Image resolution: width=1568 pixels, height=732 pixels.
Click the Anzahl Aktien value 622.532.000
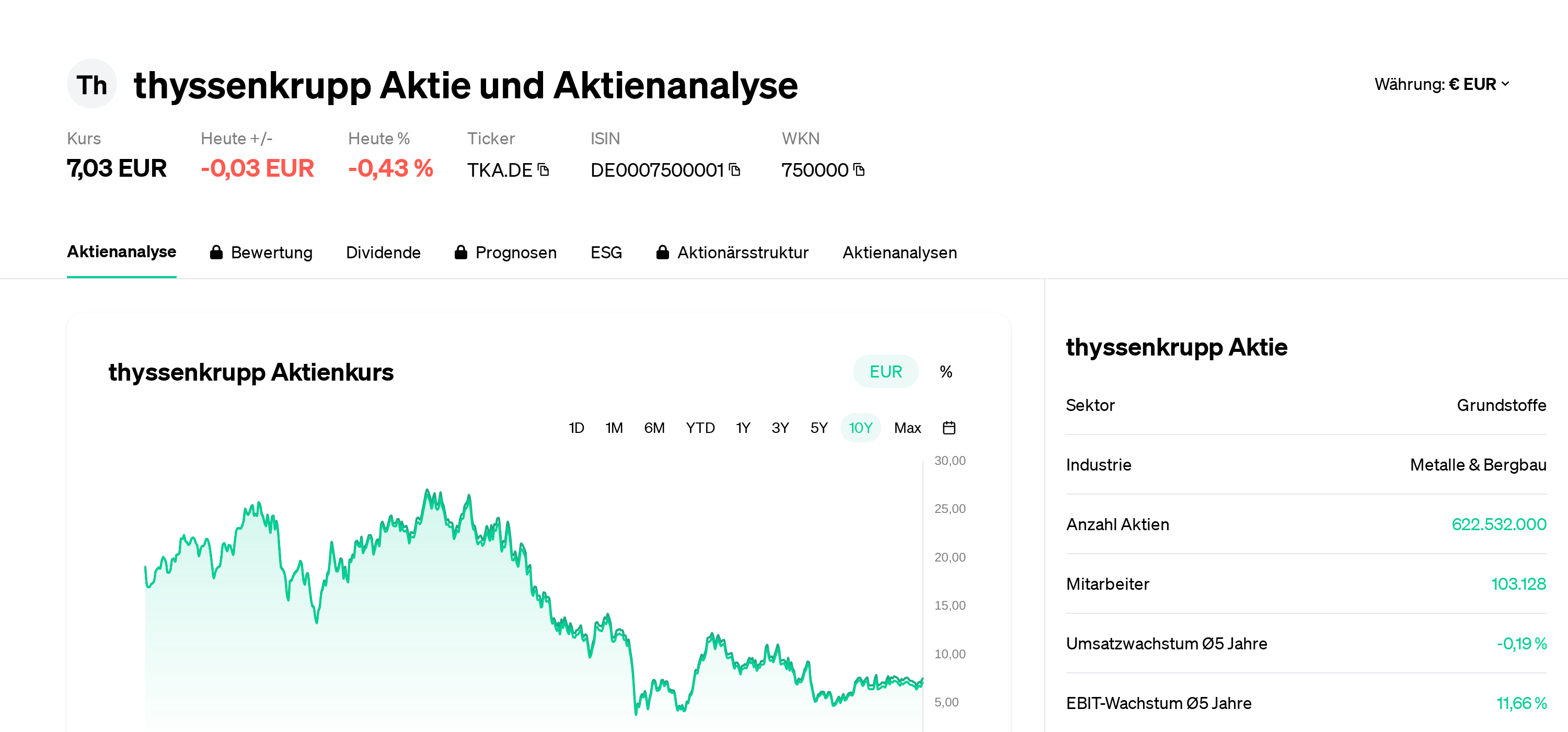(1498, 524)
